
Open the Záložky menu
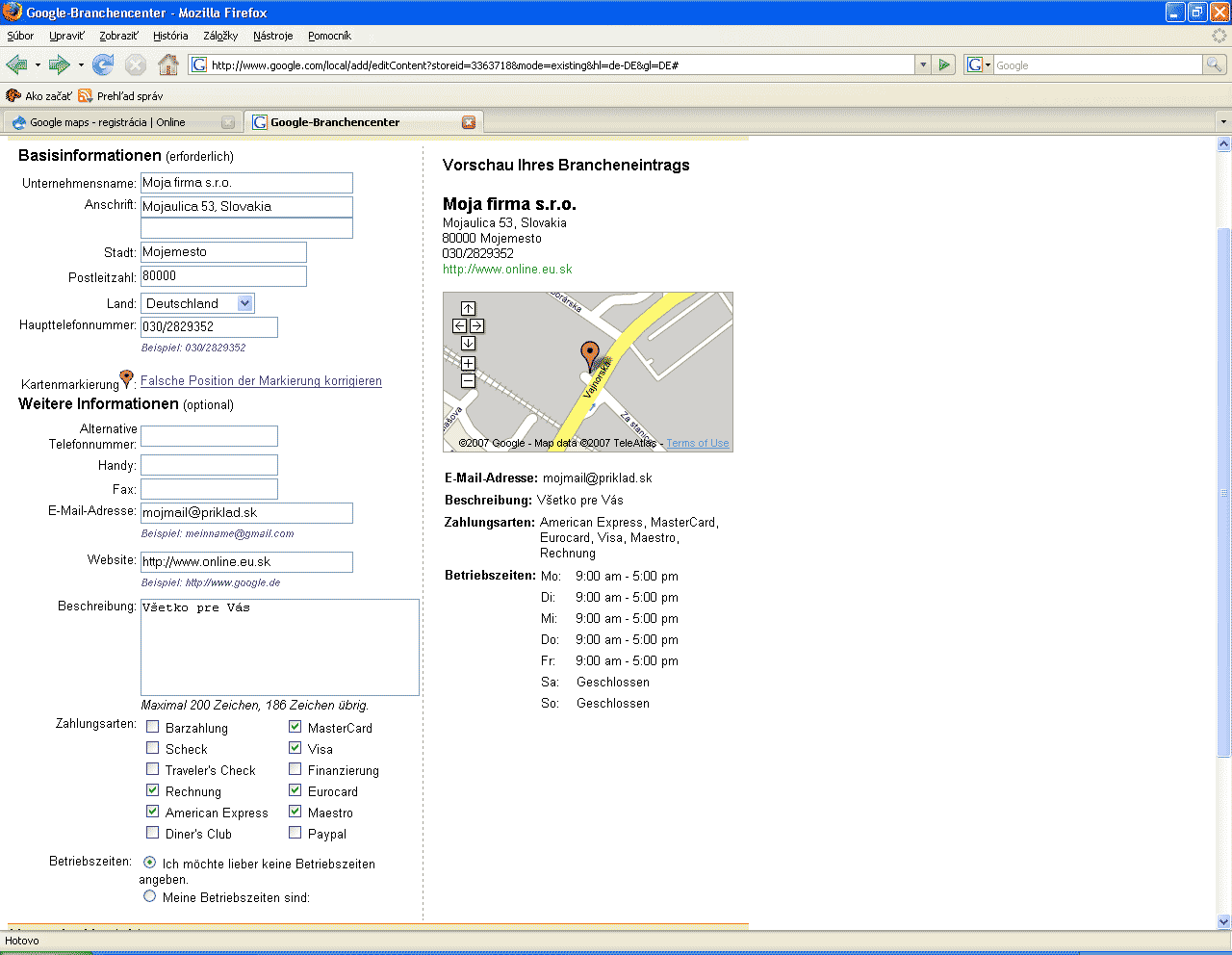(x=220, y=36)
